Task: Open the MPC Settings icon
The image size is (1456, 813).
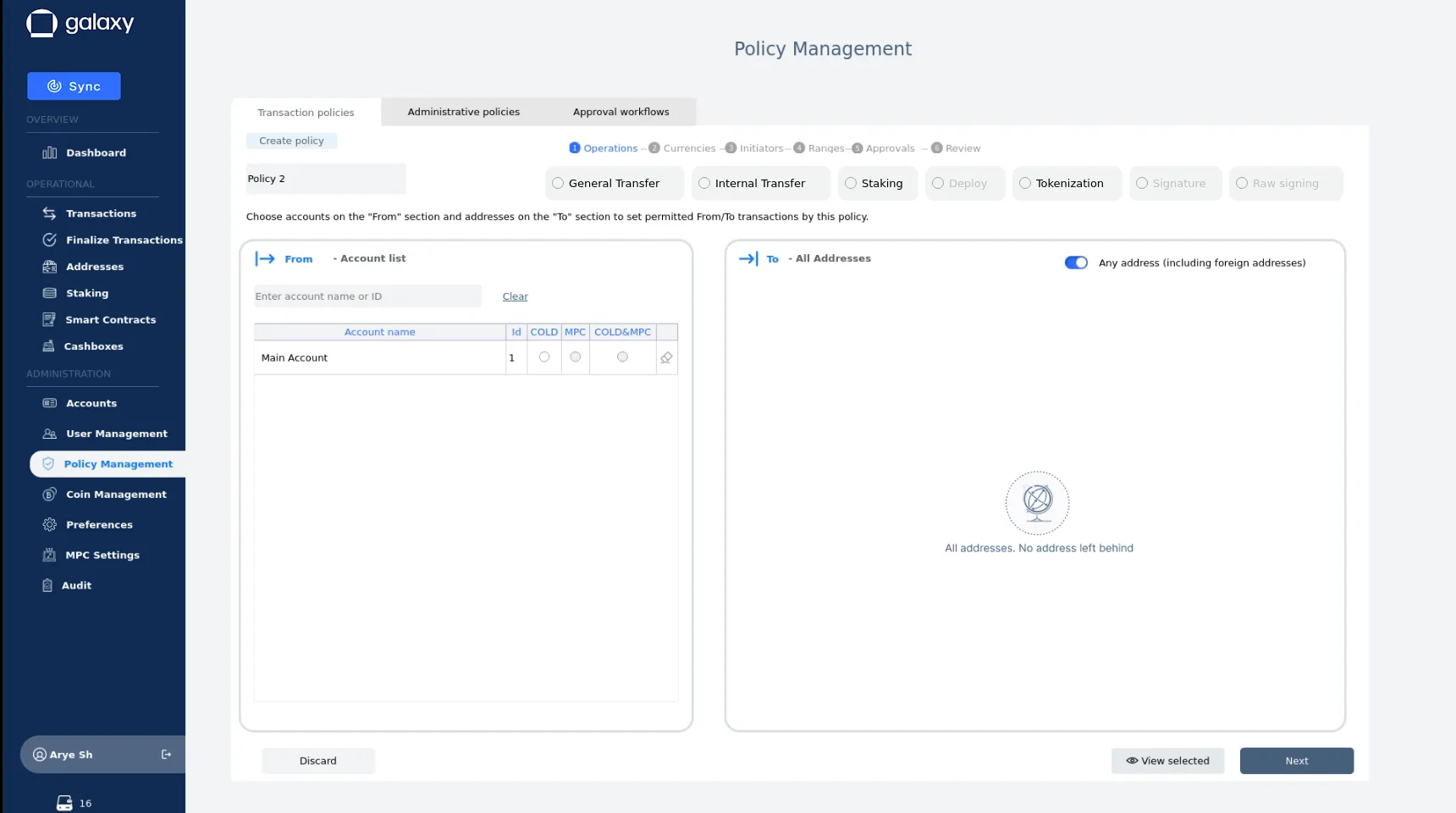Action: [x=49, y=555]
